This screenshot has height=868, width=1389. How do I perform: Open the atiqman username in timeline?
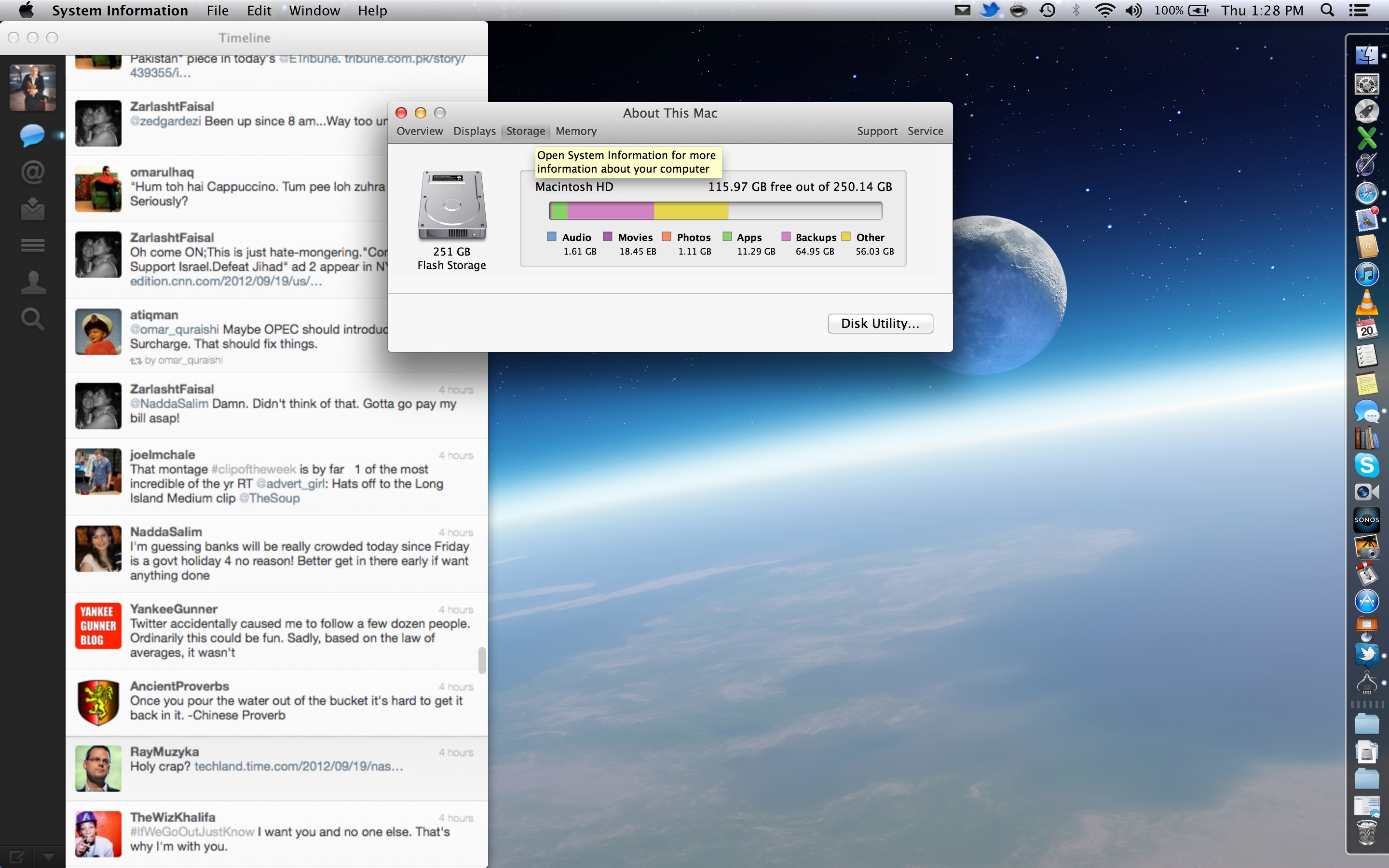[x=154, y=314]
